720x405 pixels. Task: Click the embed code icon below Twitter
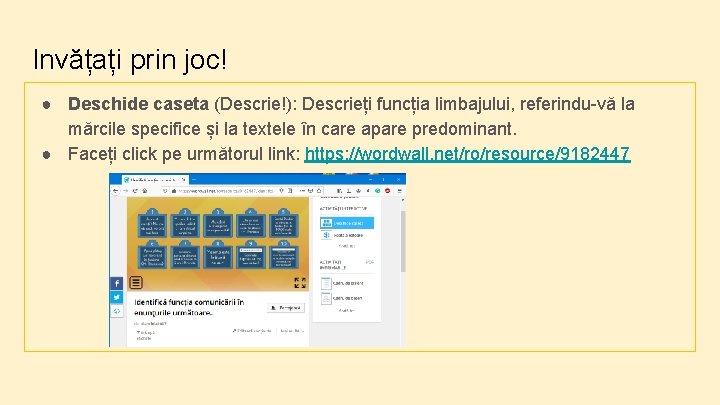(117, 311)
